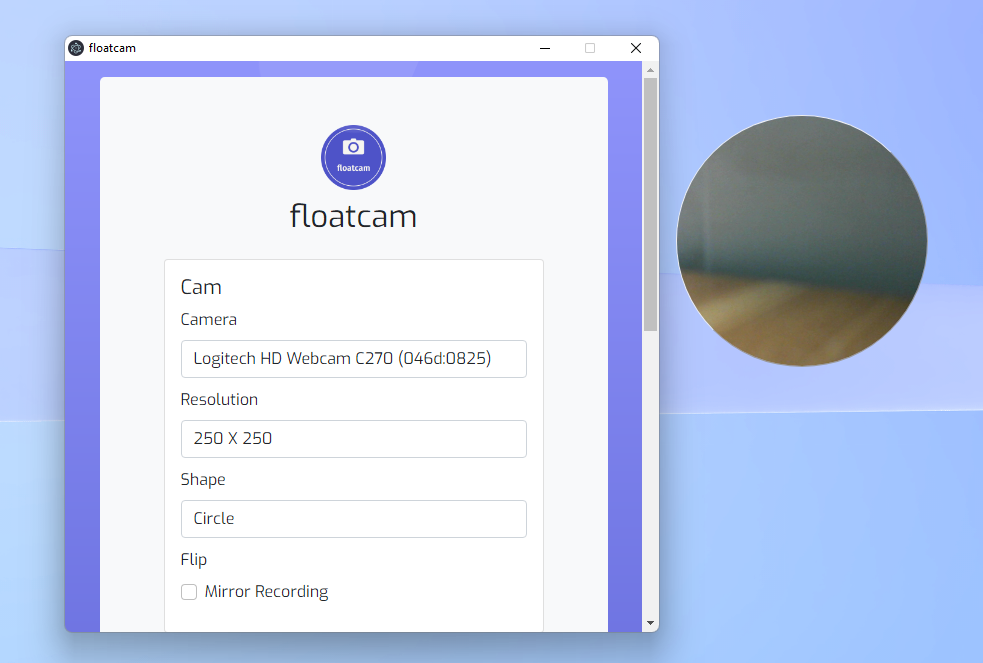Image resolution: width=983 pixels, height=663 pixels.
Task: Click the floatcam heading text
Action: (353, 216)
